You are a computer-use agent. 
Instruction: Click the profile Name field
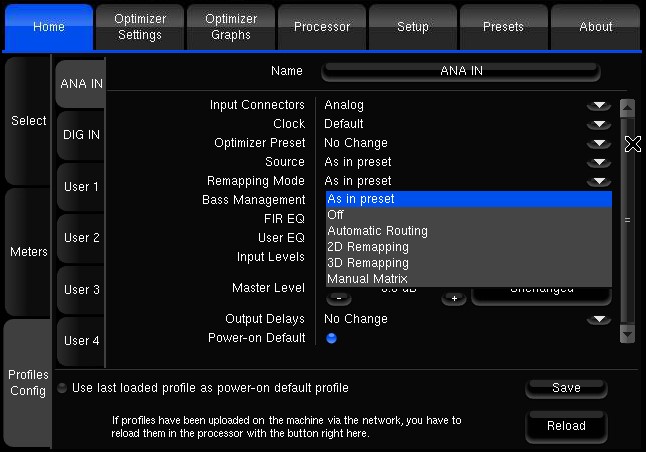[x=461, y=72]
